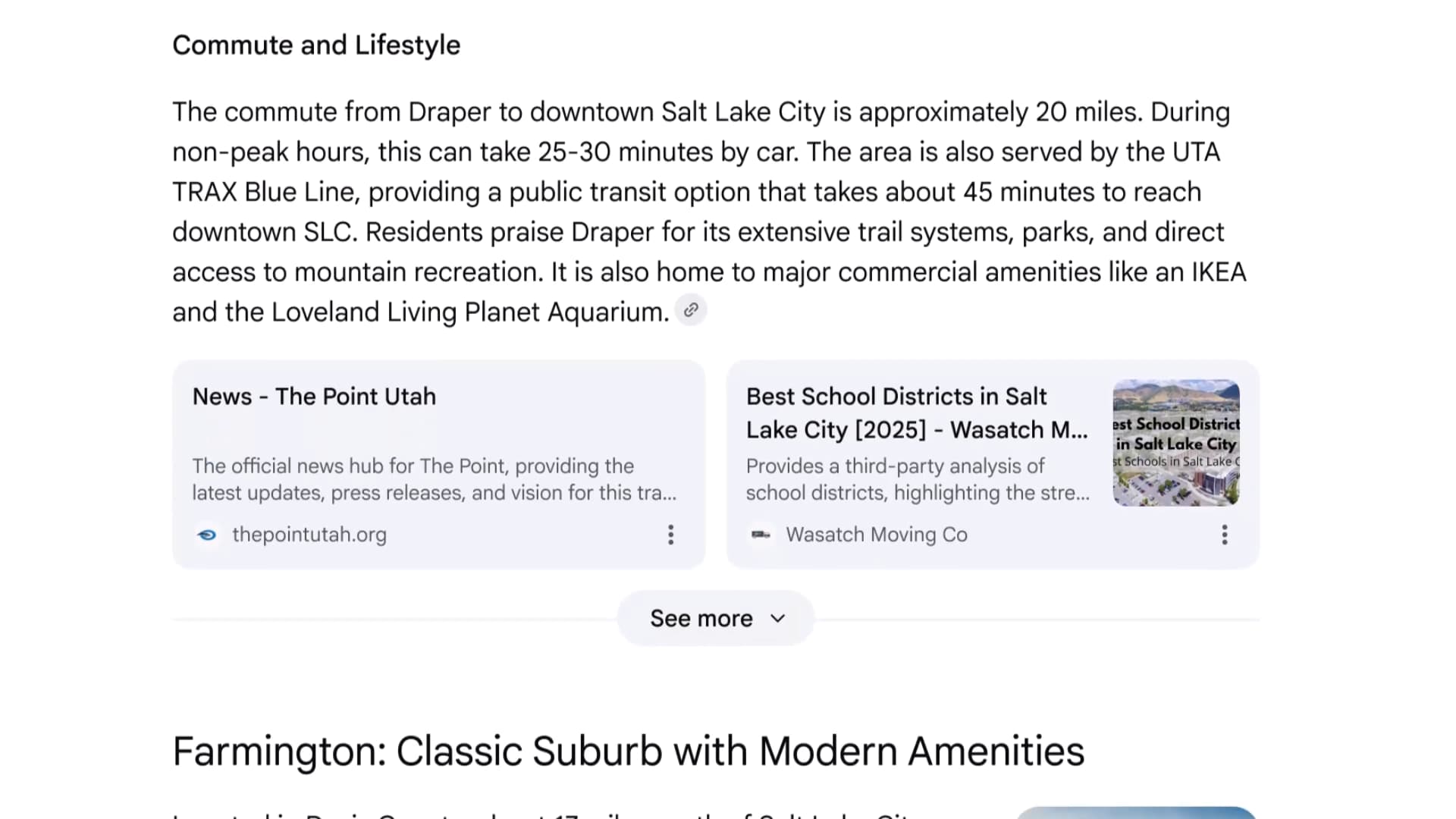Click The Point Utah site favicon
1456x819 pixels.
click(206, 535)
